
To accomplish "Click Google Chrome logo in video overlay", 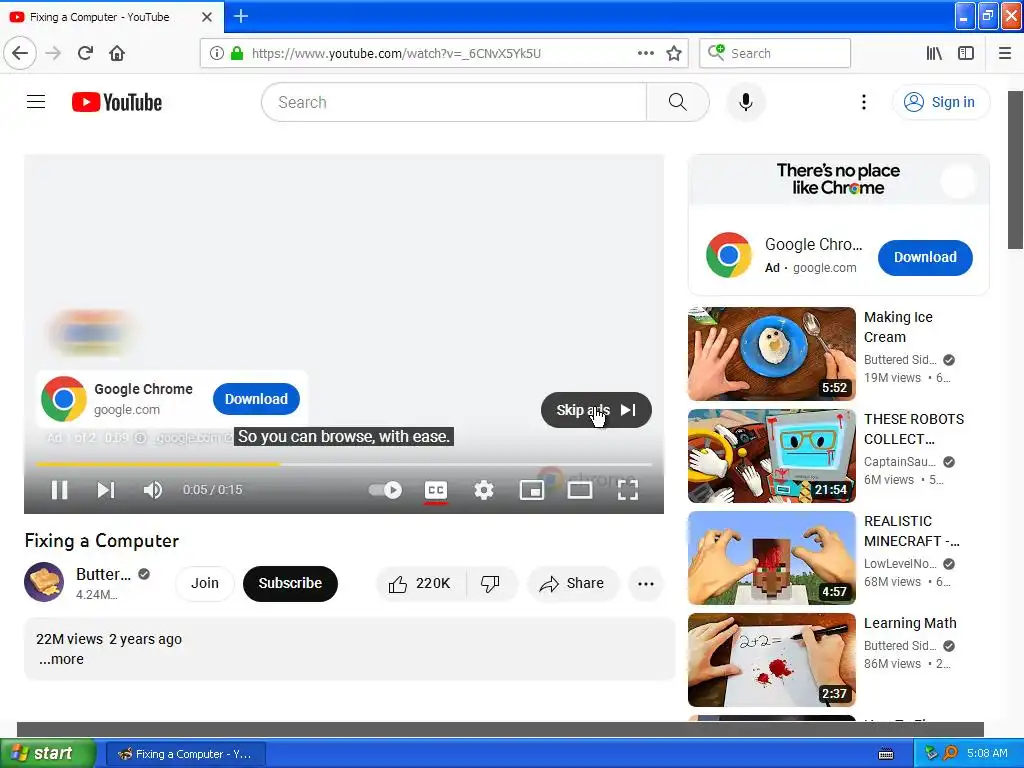I will pos(63,398).
